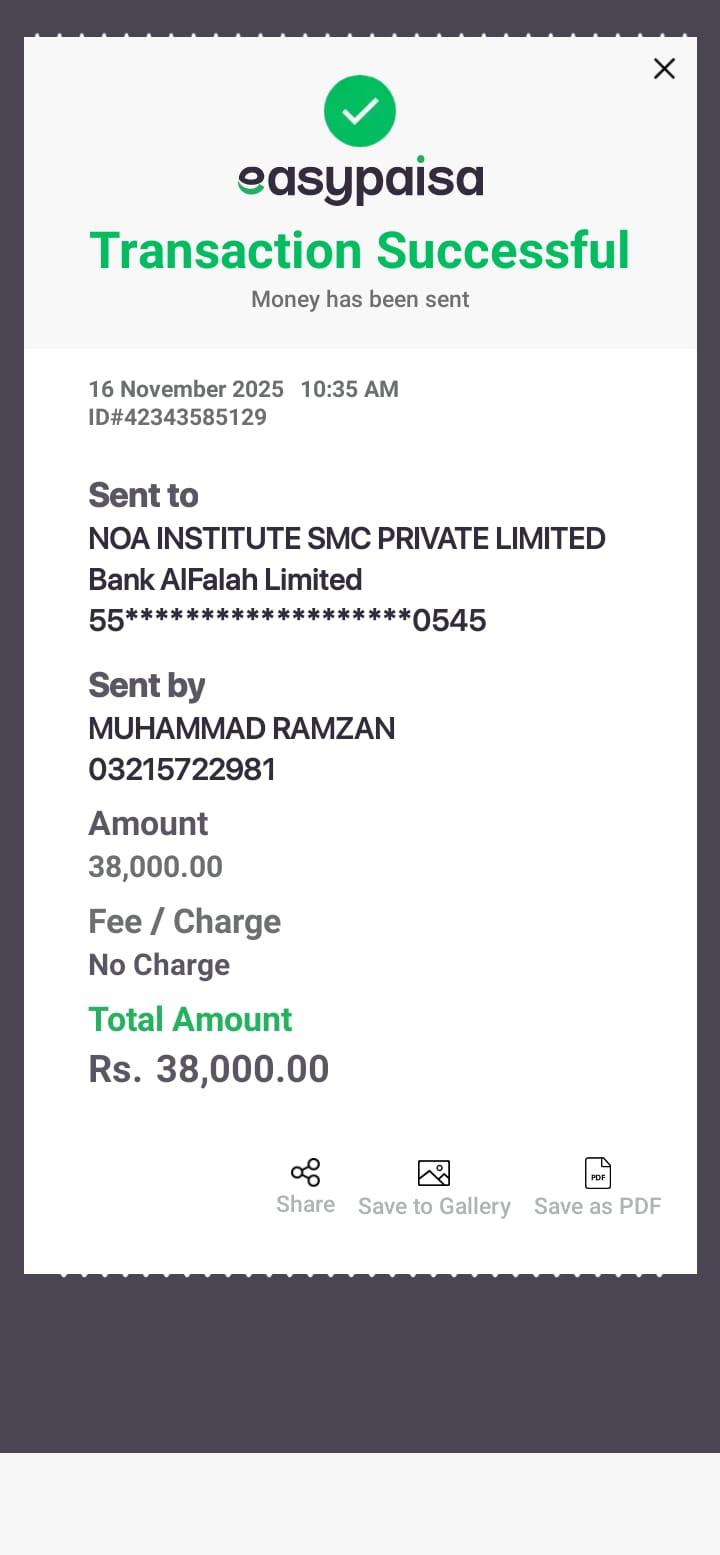
Task: Click the green Total Amount label
Action: point(190,1019)
